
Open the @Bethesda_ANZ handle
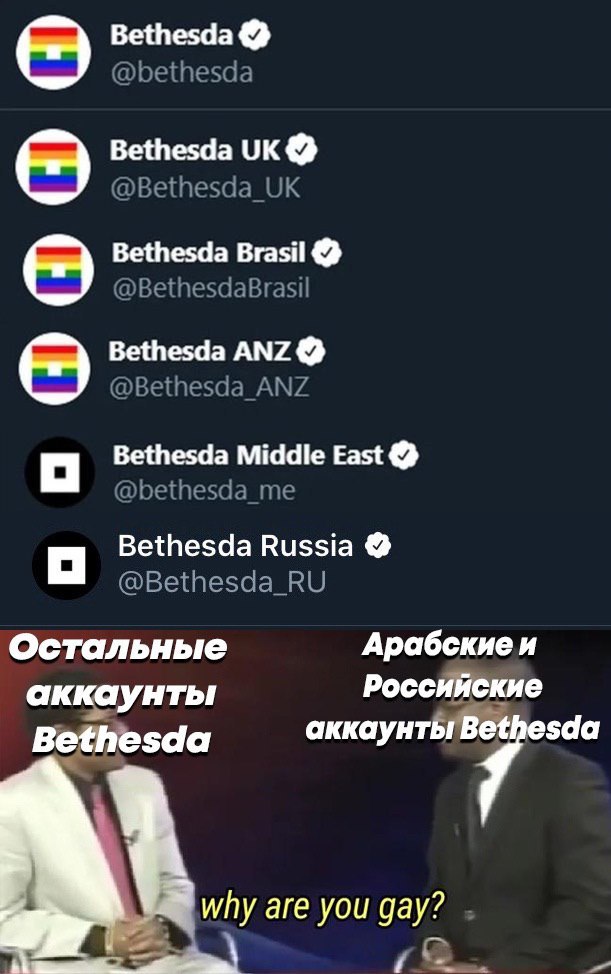[x=209, y=388]
